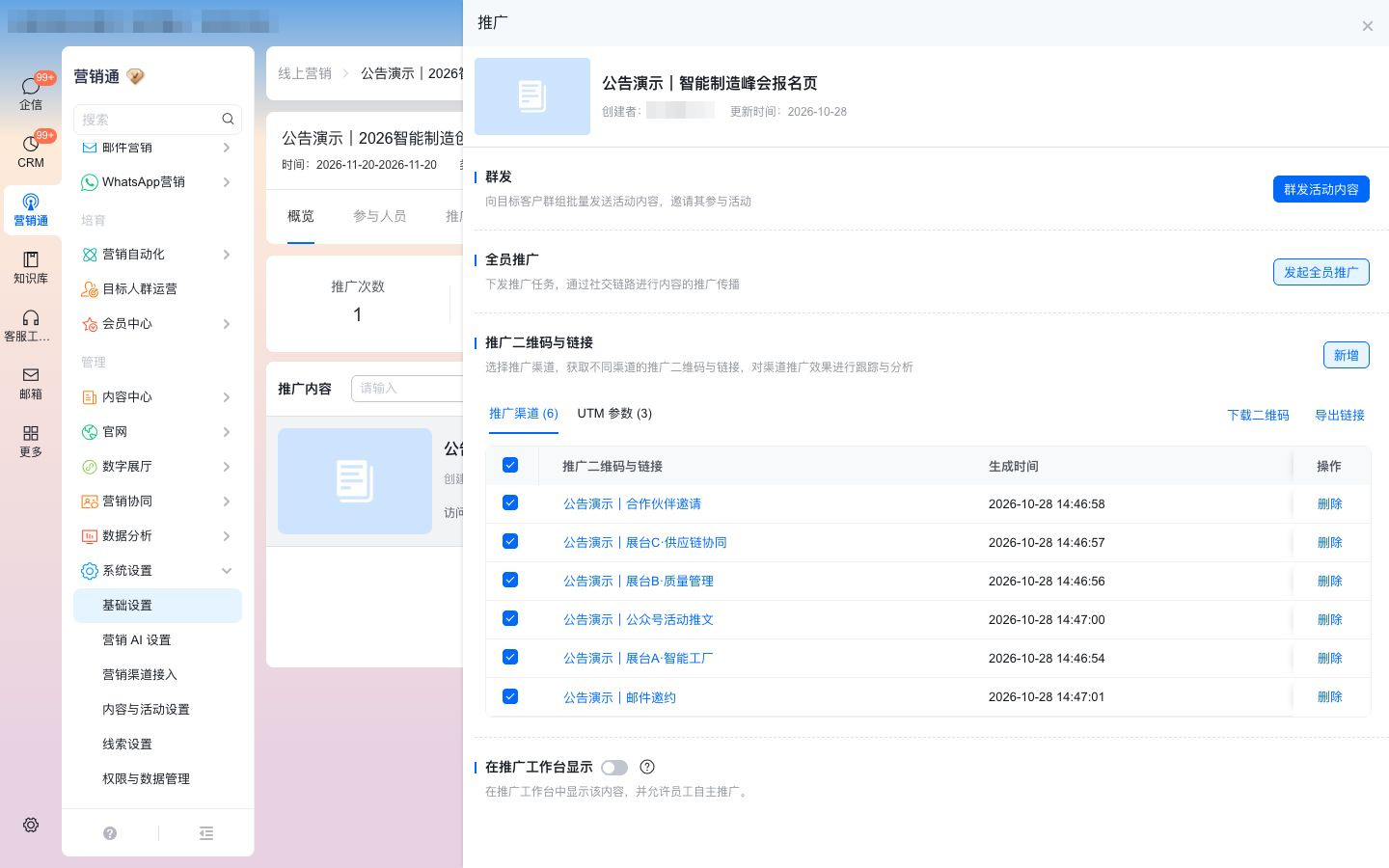This screenshot has width=1389, height=868.
Task: Click the 发起全员推广 button
Action: click(1321, 272)
